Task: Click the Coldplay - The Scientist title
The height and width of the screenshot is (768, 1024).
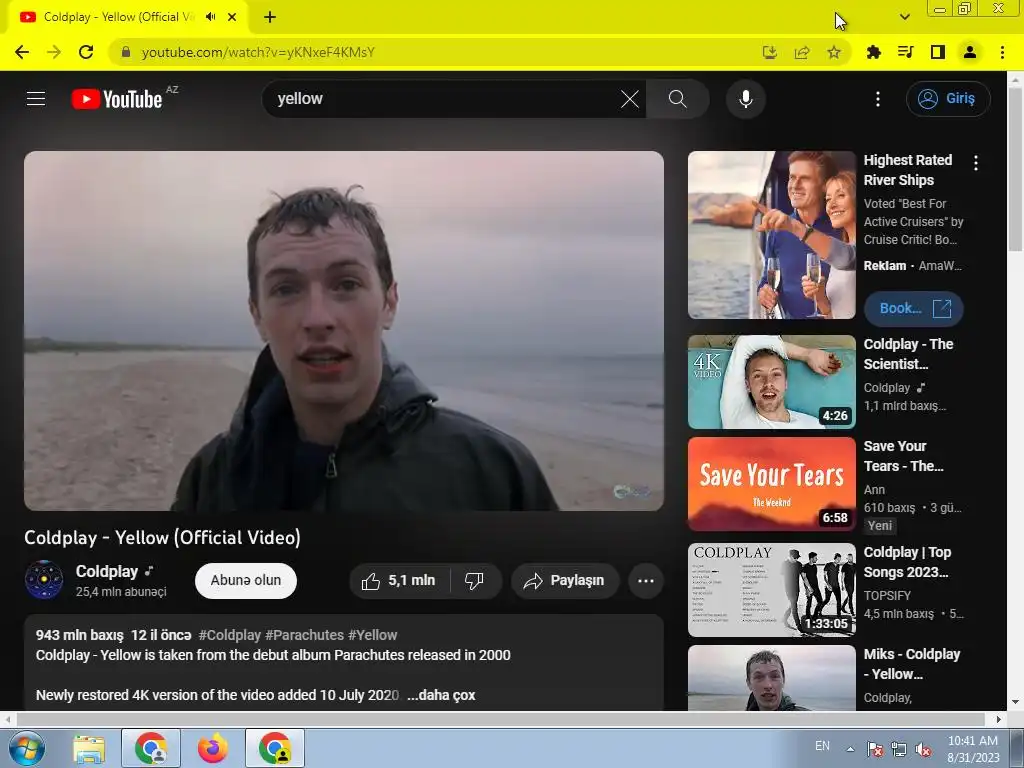Action: click(908, 354)
